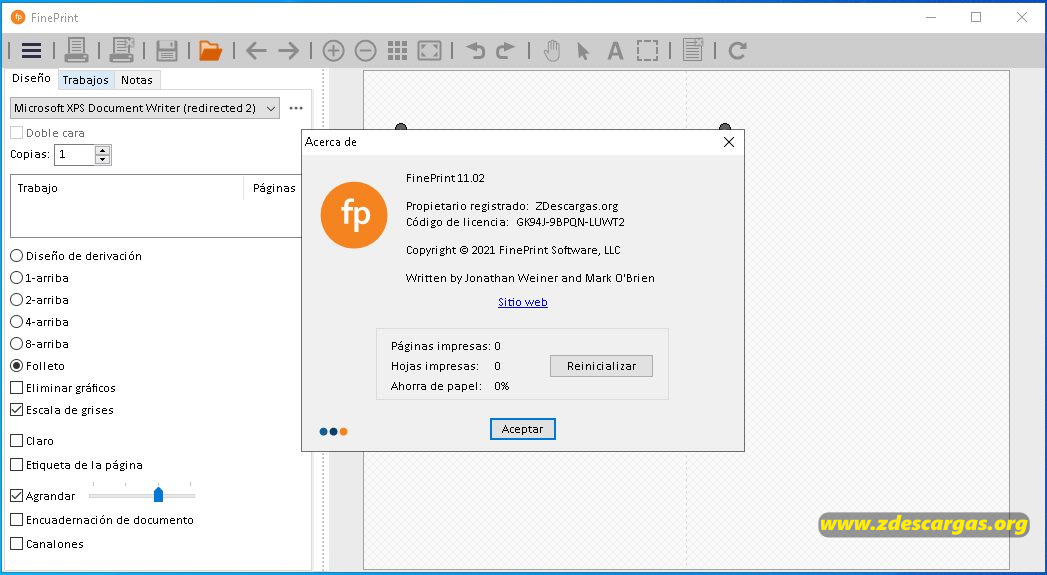Enable Etiqueta de la página checkbox
The image size is (1047, 575).
click(x=17, y=465)
